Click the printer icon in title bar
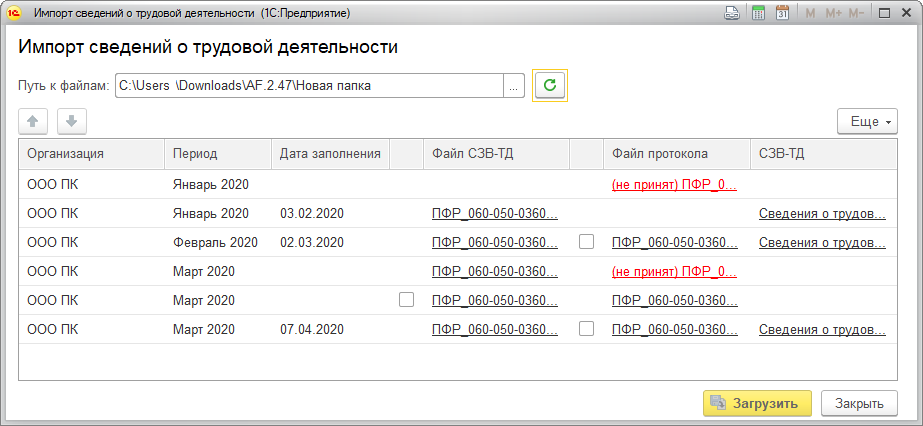 click(732, 13)
